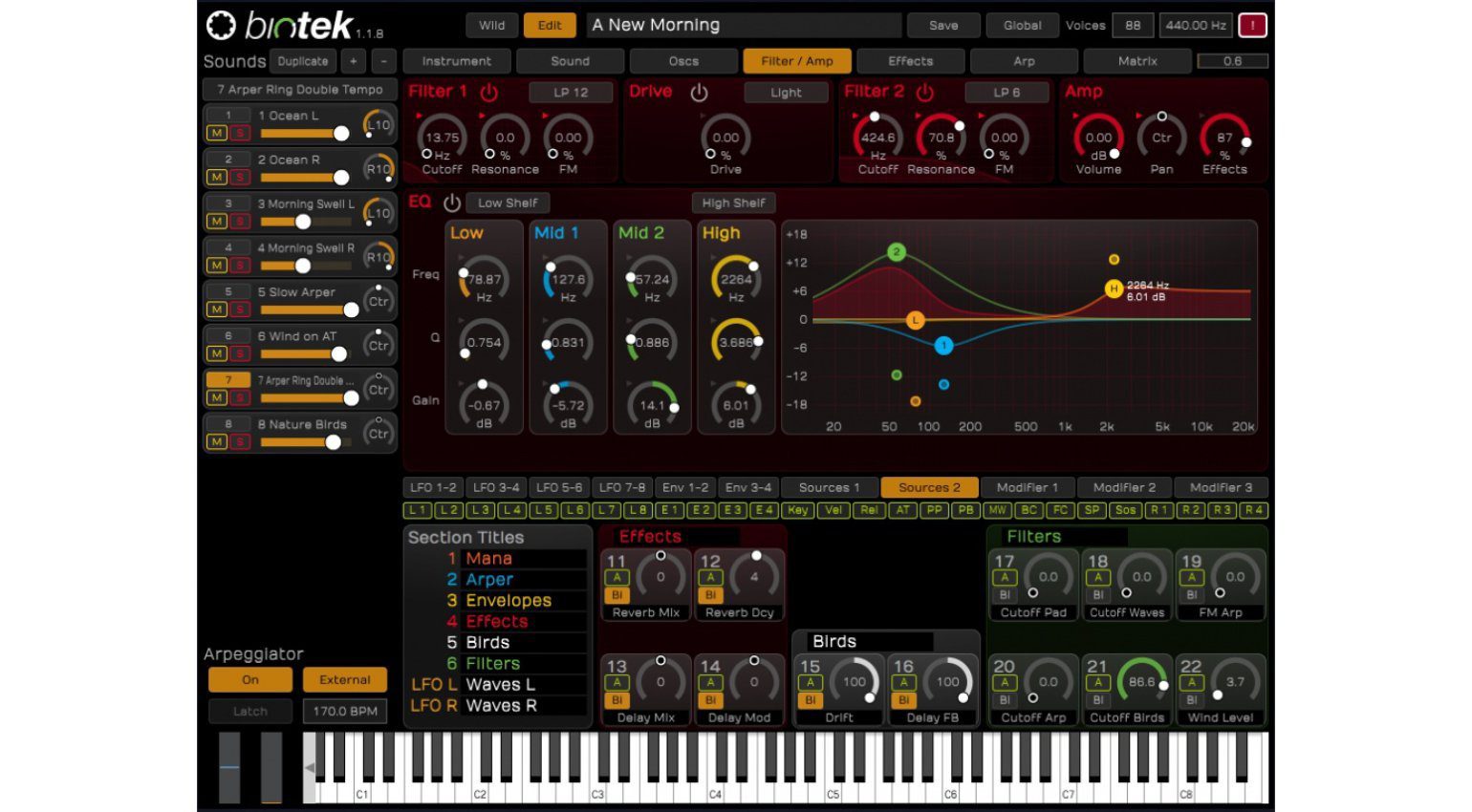
Task: Adjust the 6 Wind on AT volume slider
Action: (x=305, y=353)
